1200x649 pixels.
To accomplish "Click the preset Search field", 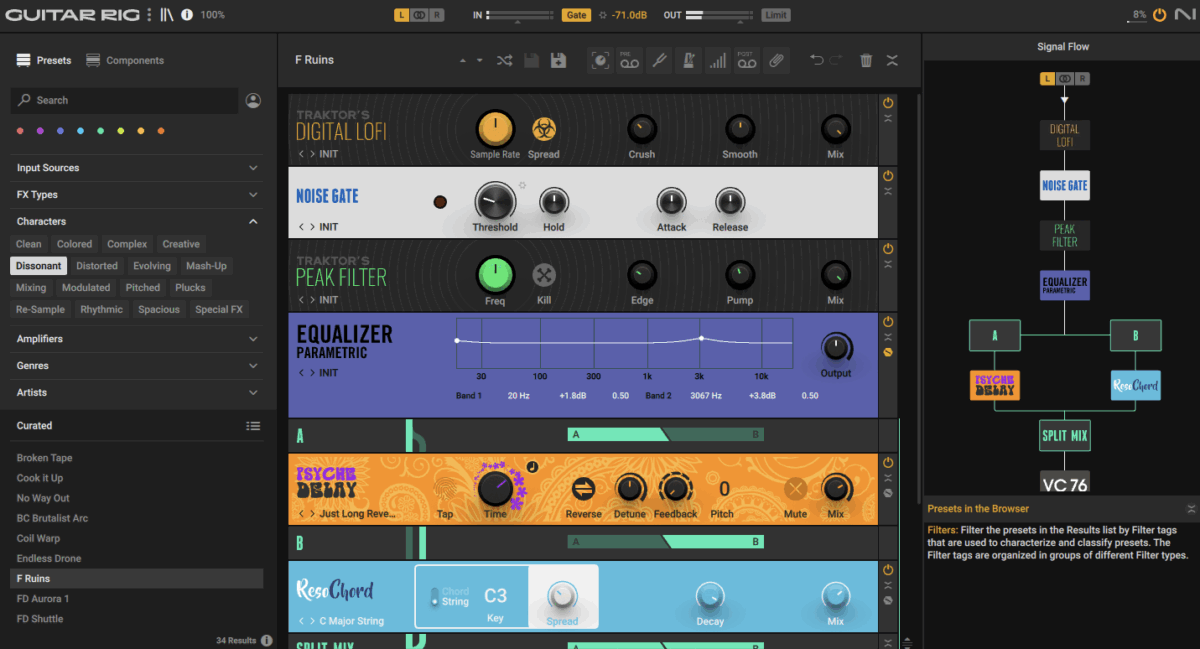I will [124, 100].
